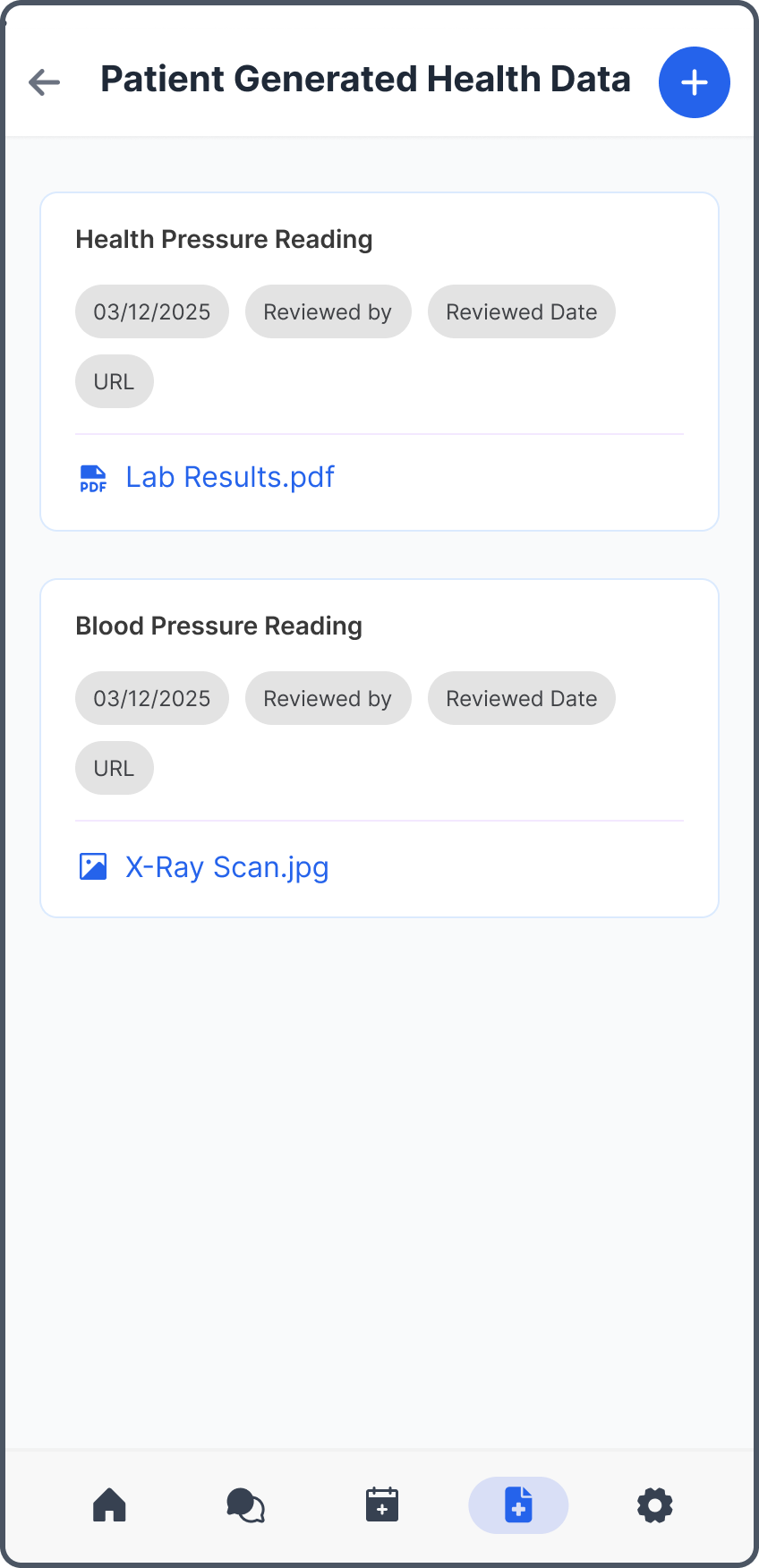Open the Lab Results.pdf file

[x=229, y=477]
